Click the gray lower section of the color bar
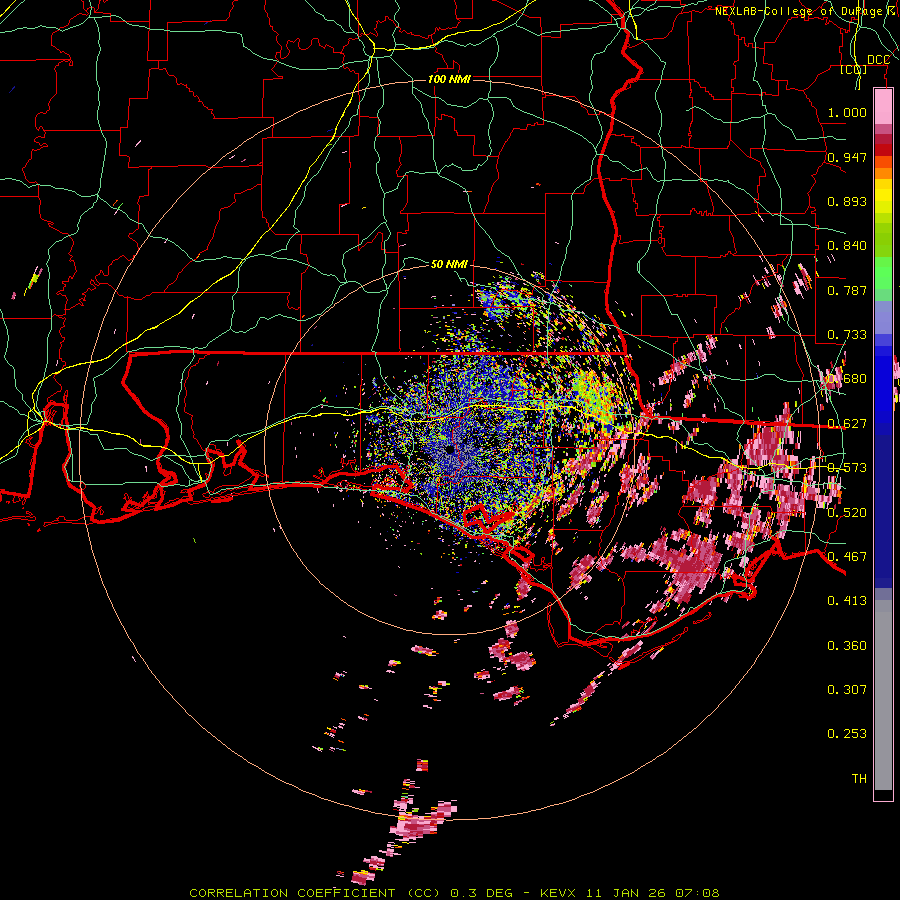 pyautogui.click(x=883, y=695)
